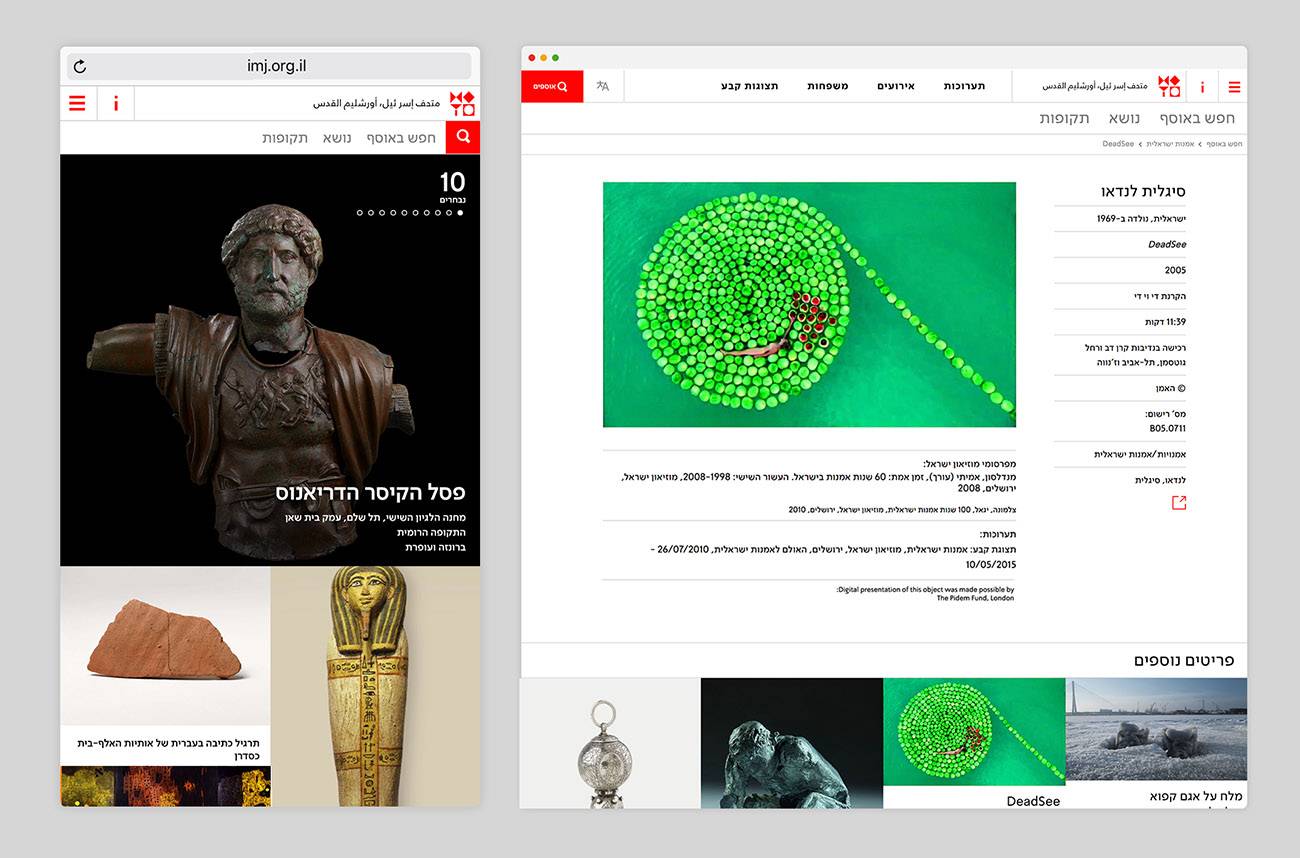Click the red אוספים search button

point(551,86)
